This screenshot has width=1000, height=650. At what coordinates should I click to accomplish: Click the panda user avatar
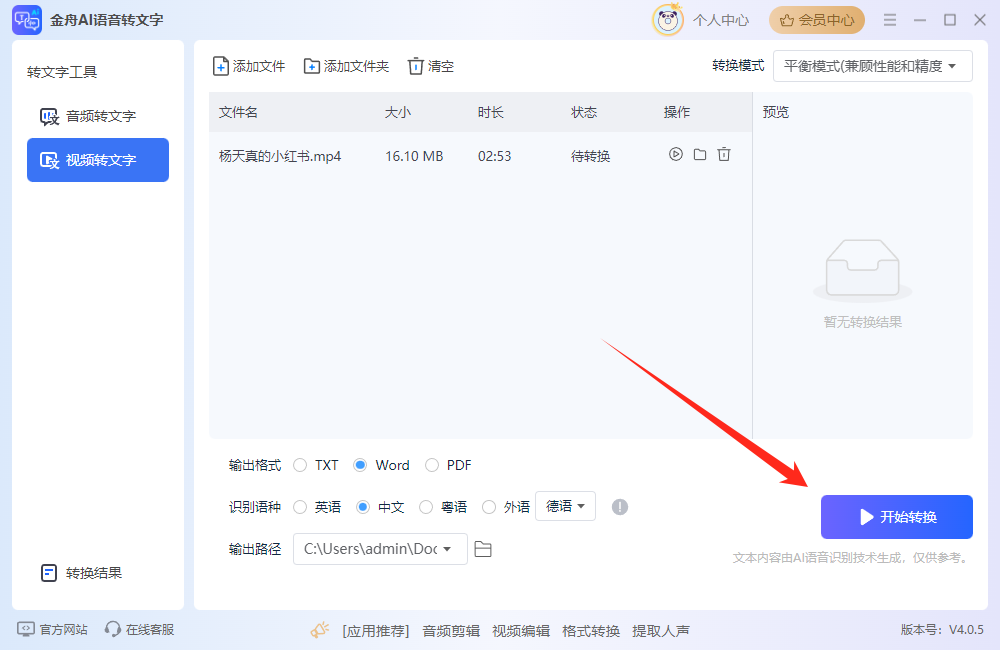[x=667, y=20]
